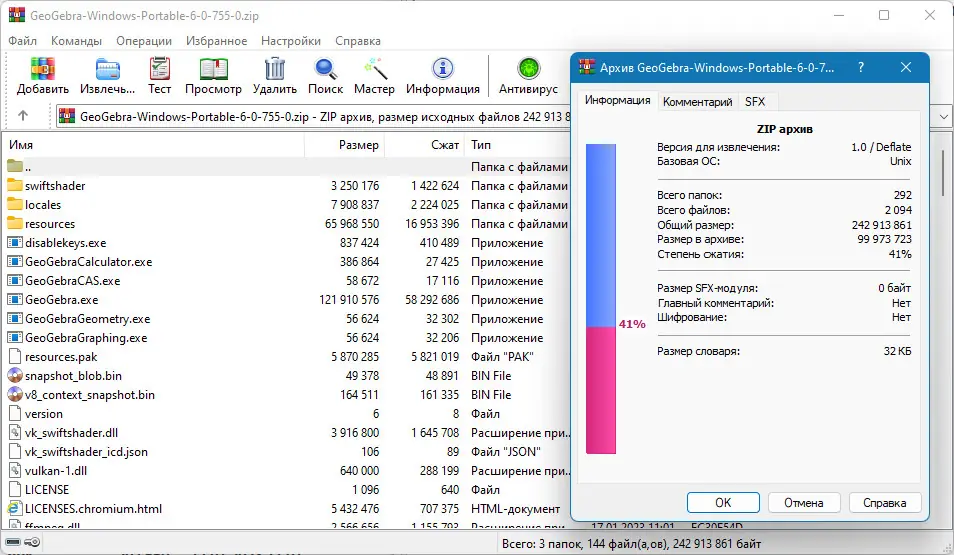954x555 pixels.
Task: Click the GeoGebra.exe application icon
Action: (15, 299)
